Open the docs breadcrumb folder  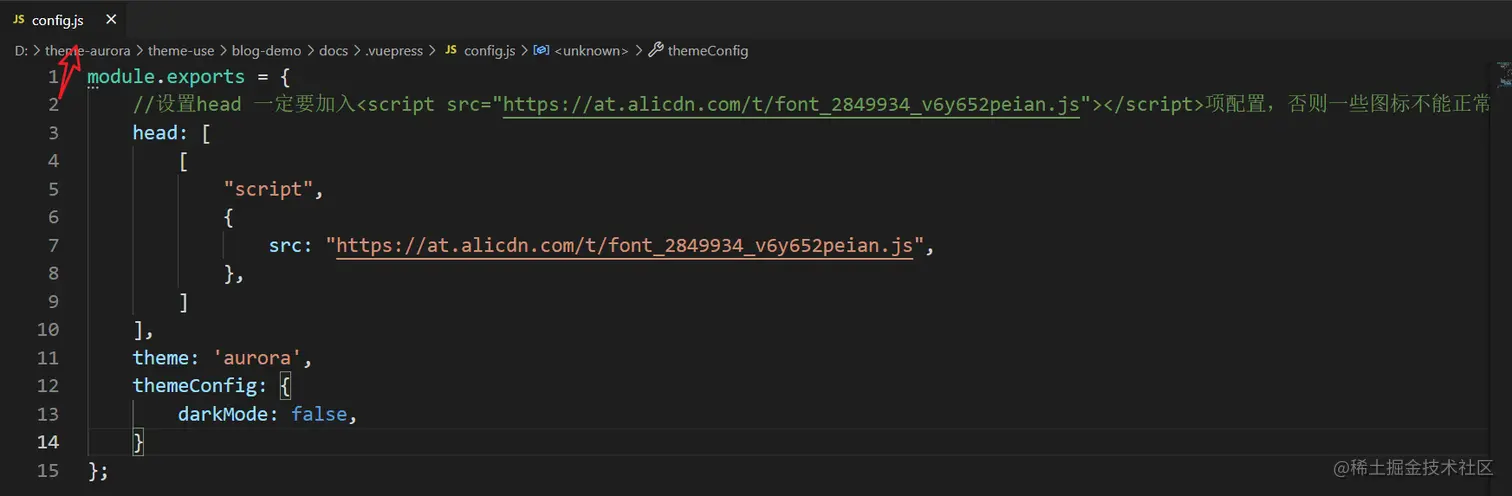pos(333,50)
